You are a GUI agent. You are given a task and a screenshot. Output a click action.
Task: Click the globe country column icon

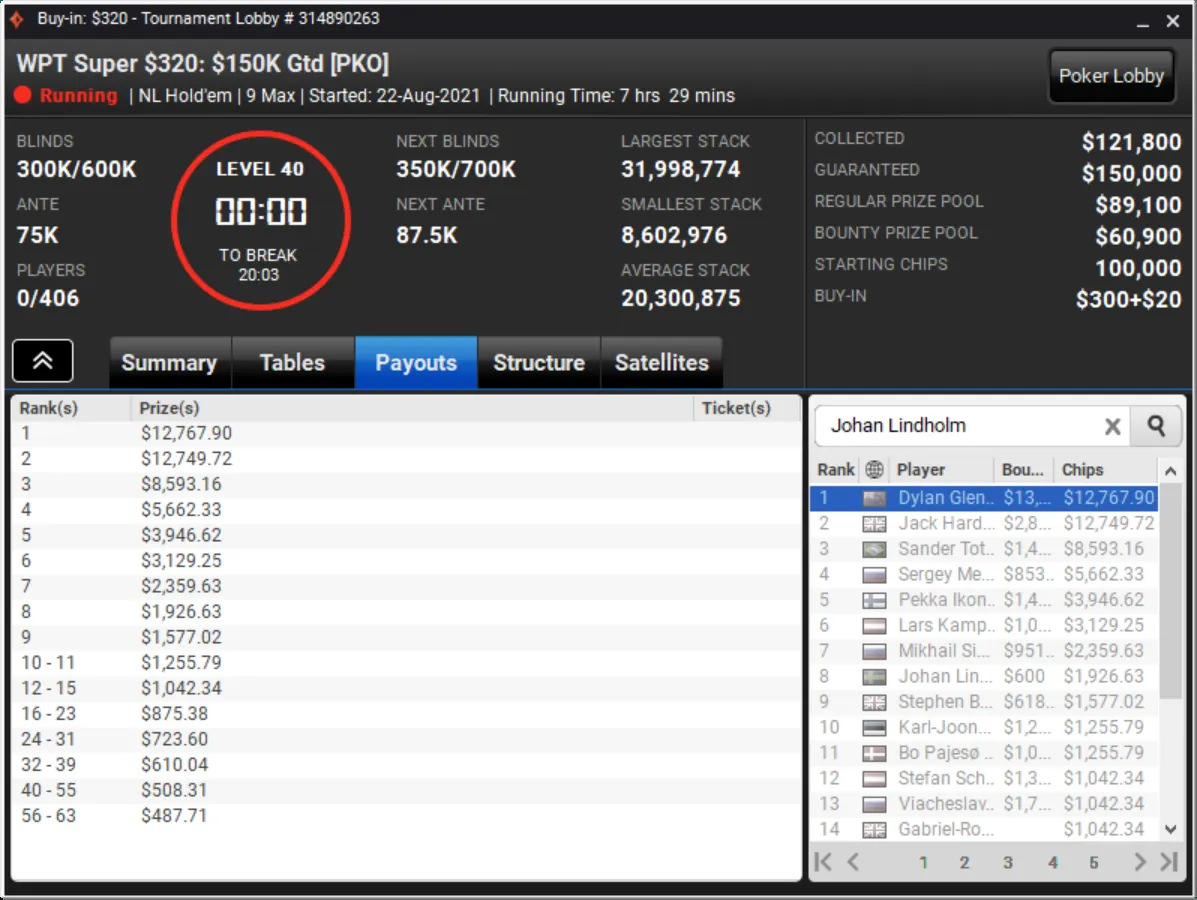click(x=874, y=470)
